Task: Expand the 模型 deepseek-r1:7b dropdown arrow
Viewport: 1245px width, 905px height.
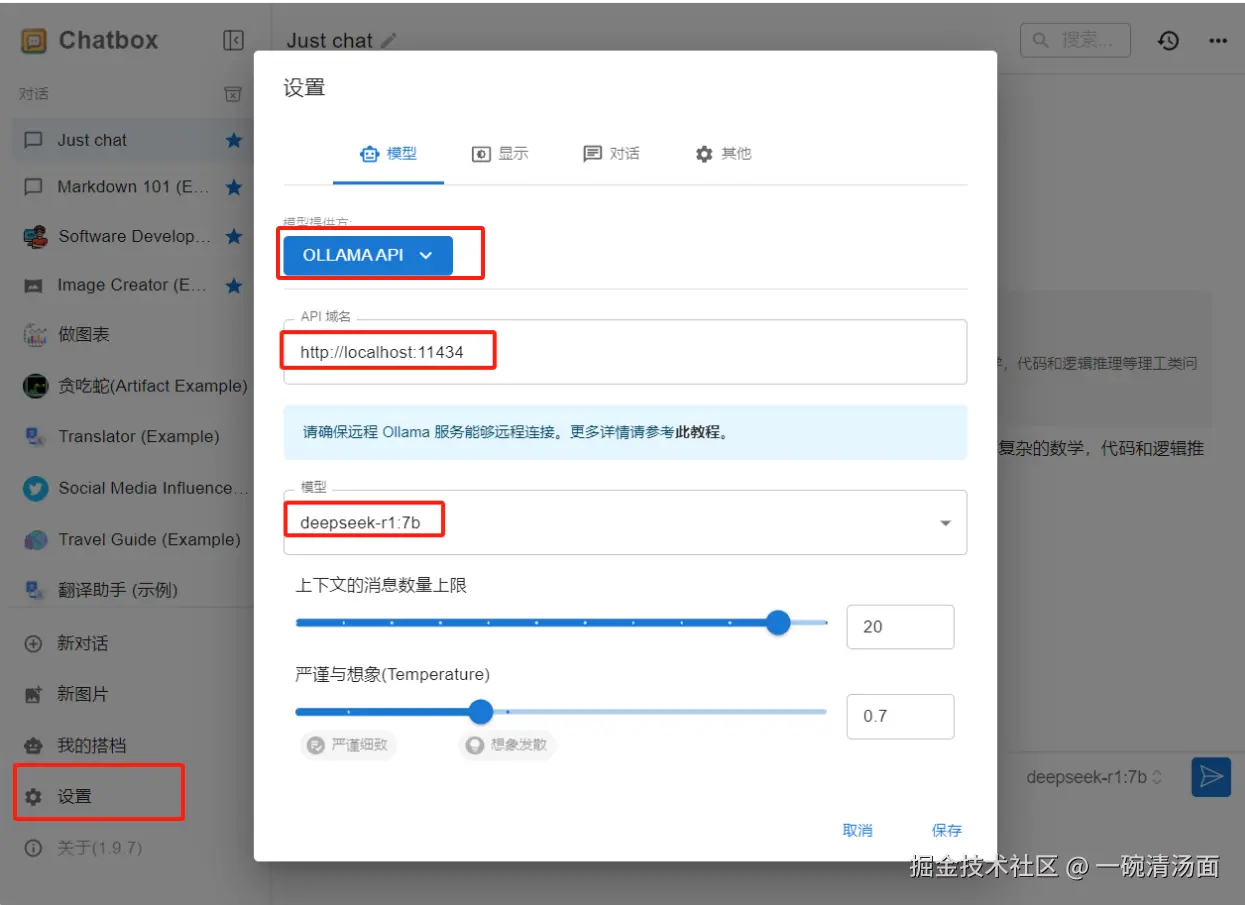Action: click(945, 523)
